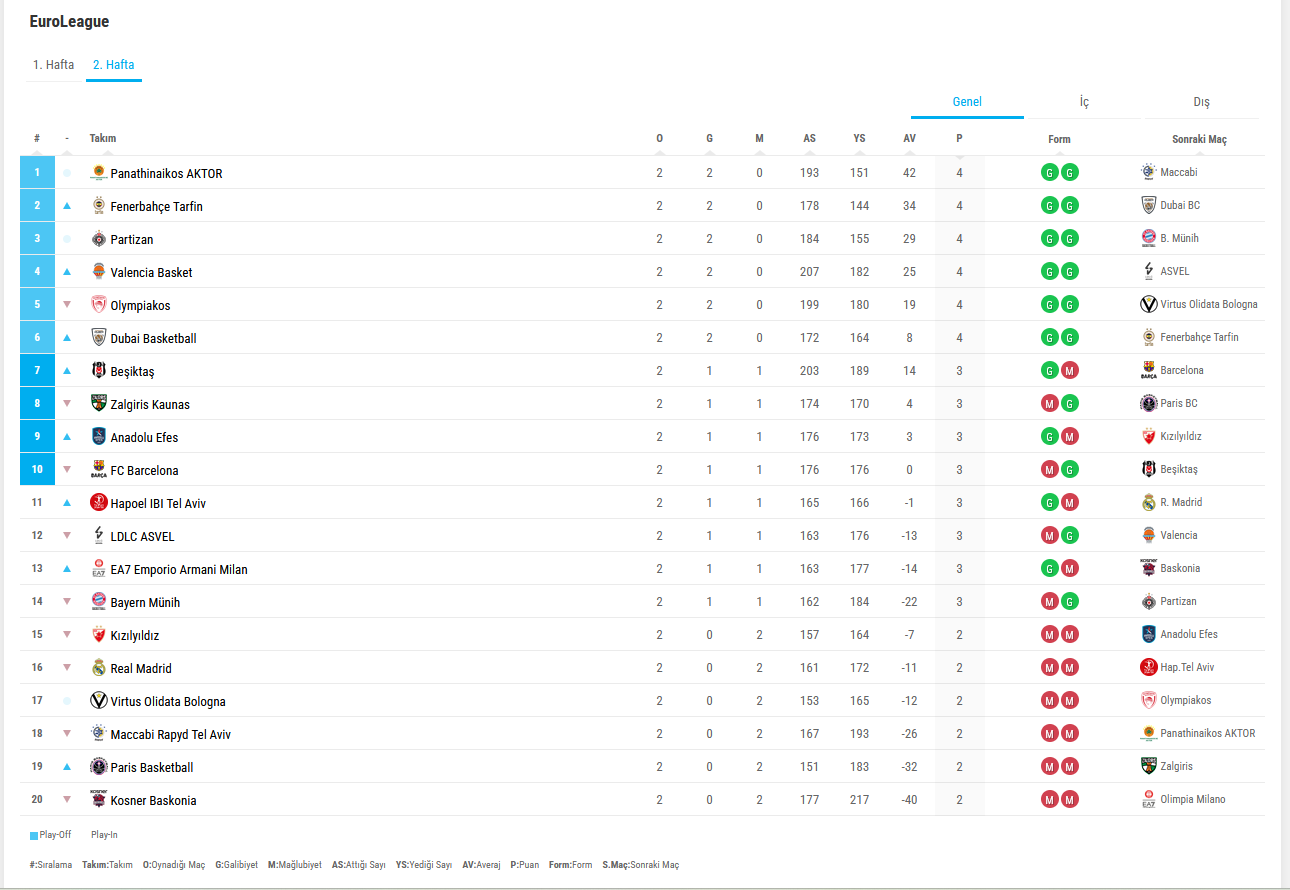Sort by the P points column header
1290x890 pixels.
coord(959,139)
